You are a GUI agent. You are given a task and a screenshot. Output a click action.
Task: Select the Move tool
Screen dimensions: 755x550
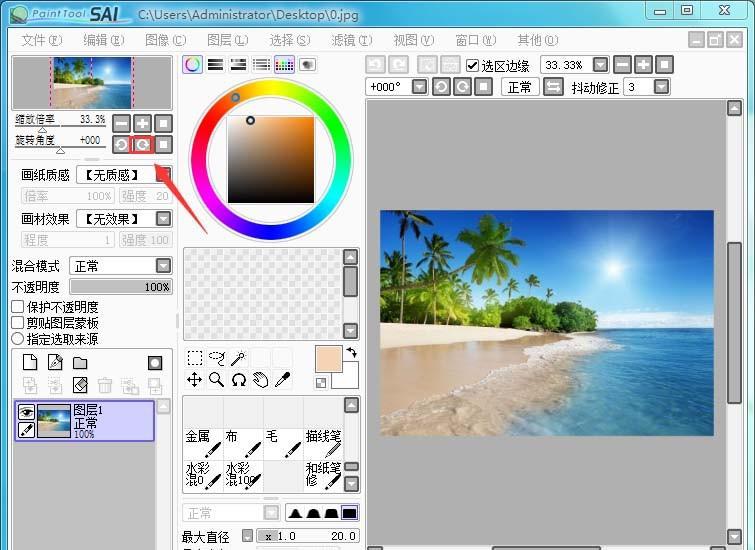195,380
